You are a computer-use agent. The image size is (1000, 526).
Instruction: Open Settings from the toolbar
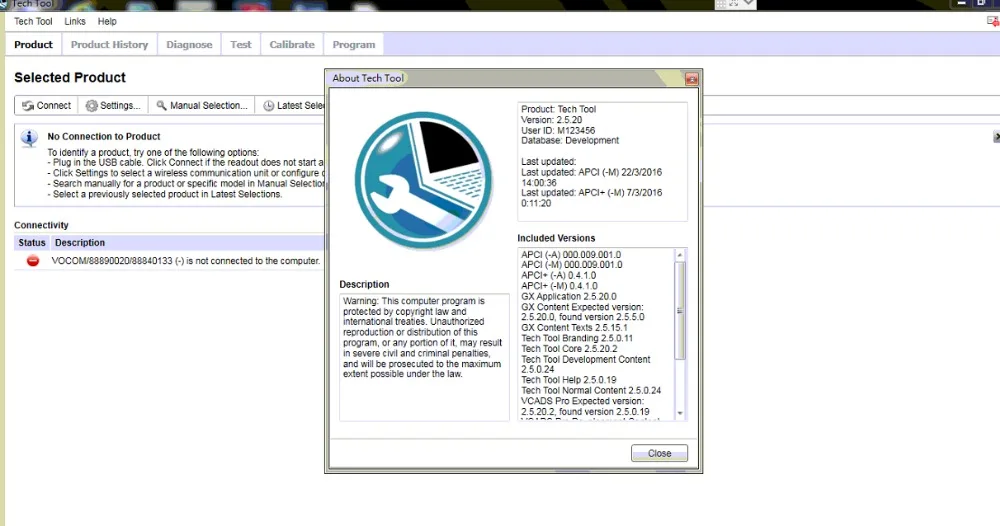click(x=114, y=105)
